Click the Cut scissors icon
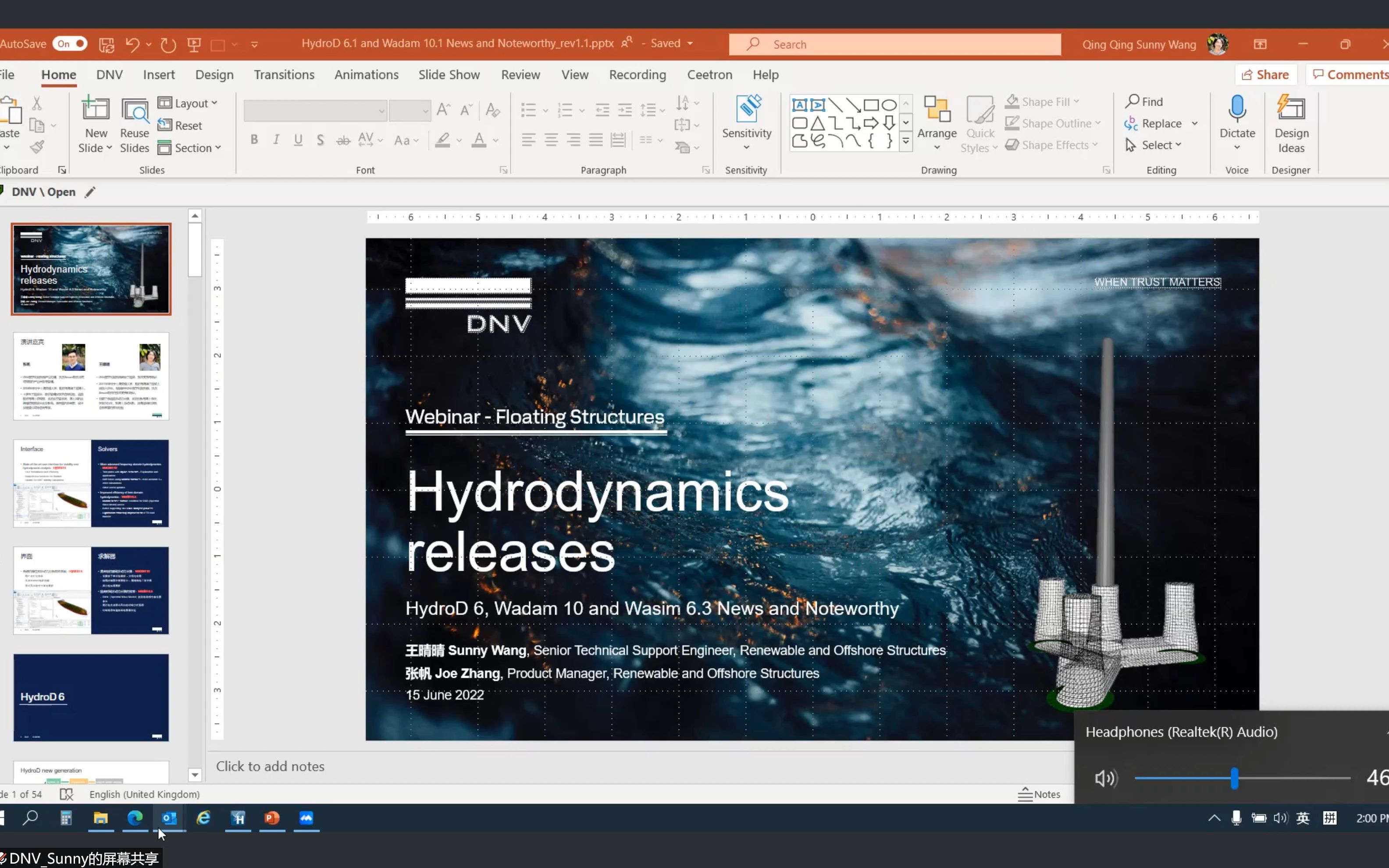Image resolution: width=1389 pixels, height=868 pixels. pyautogui.click(x=37, y=103)
